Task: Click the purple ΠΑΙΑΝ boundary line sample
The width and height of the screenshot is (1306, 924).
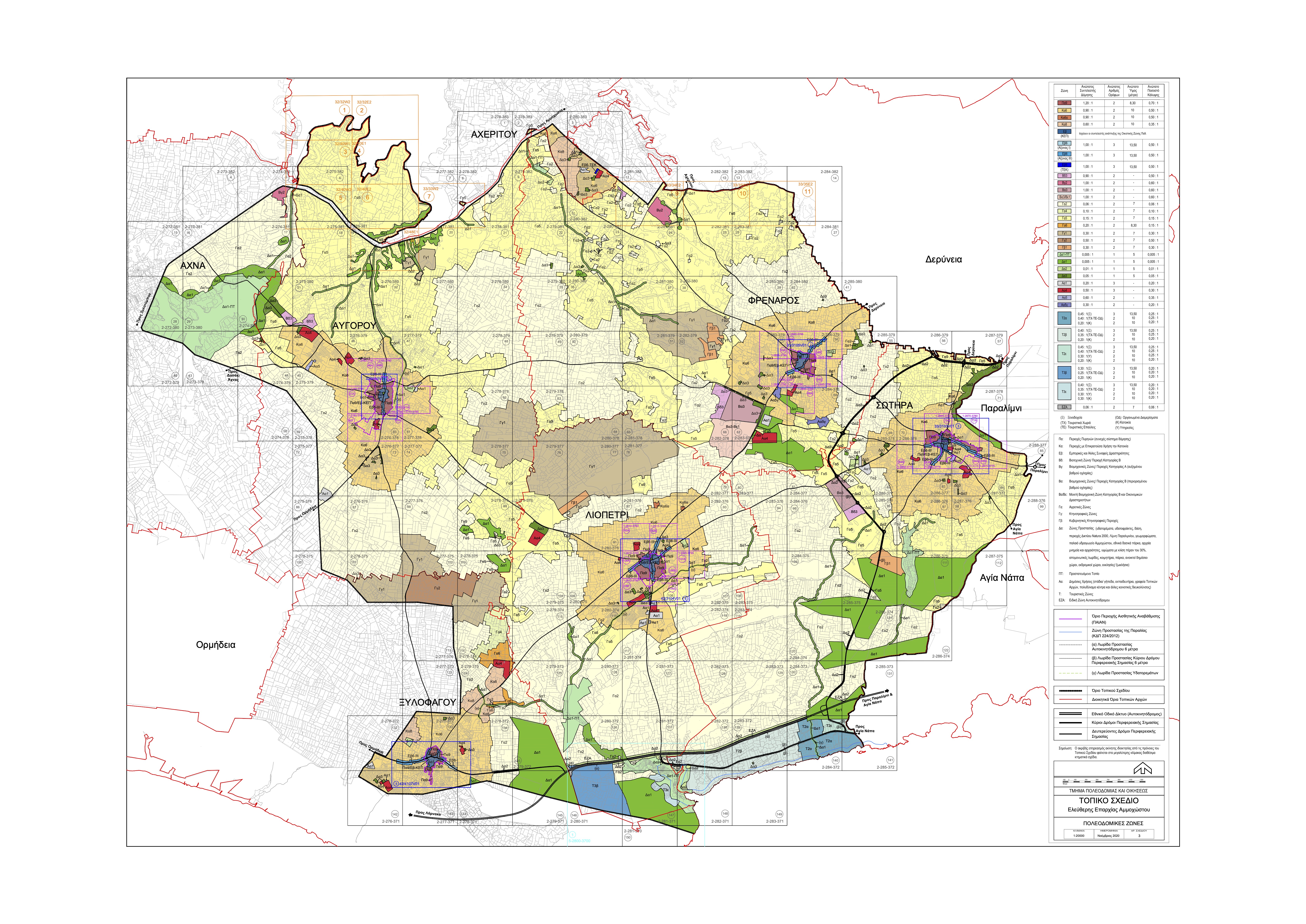Action: [1071, 619]
